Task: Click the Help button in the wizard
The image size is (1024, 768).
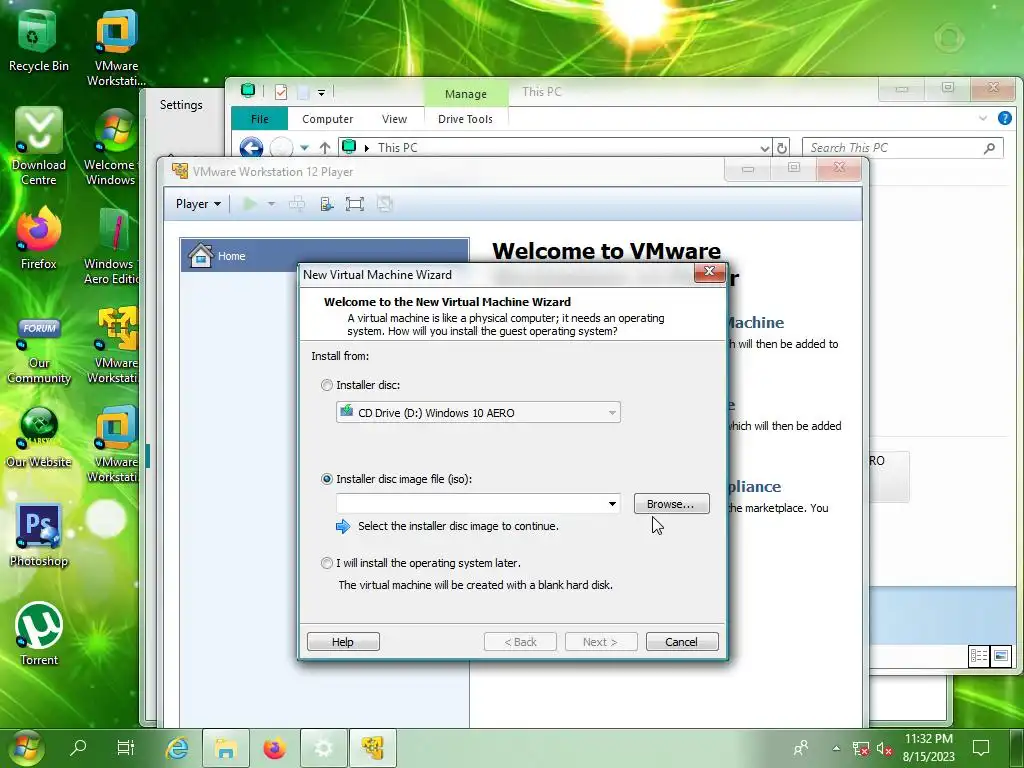Action: pyautogui.click(x=343, y=642)
